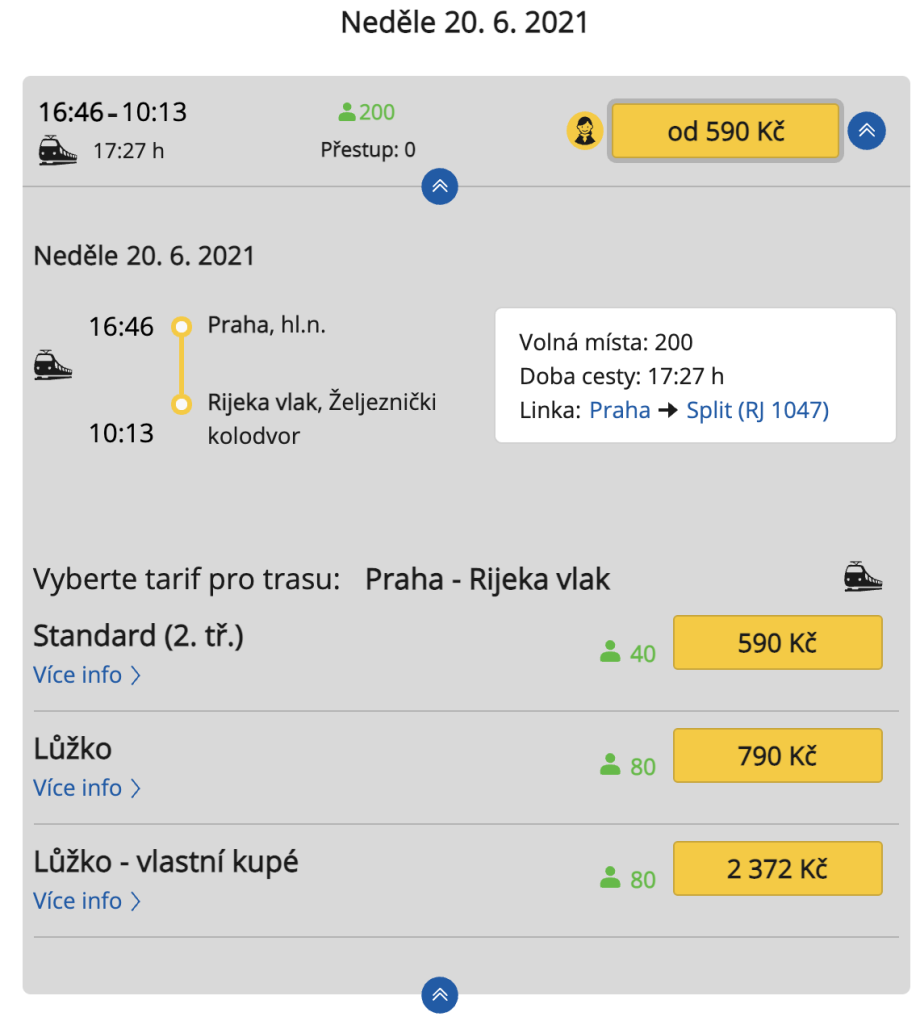Choose Standard tariff for 590 Kč
Image resolution: width=920 pixels, height=1025 pixels.
(777, 642)
